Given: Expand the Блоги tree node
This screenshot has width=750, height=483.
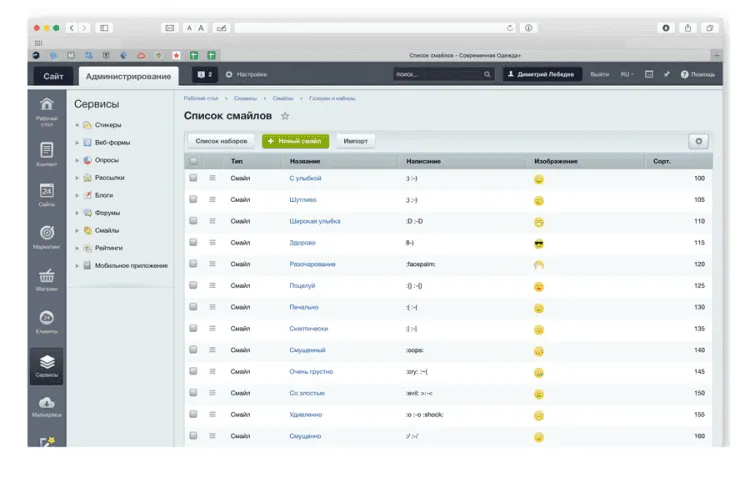Looking at the screenshot, I should pyautogui.click(x=77, y=195).
